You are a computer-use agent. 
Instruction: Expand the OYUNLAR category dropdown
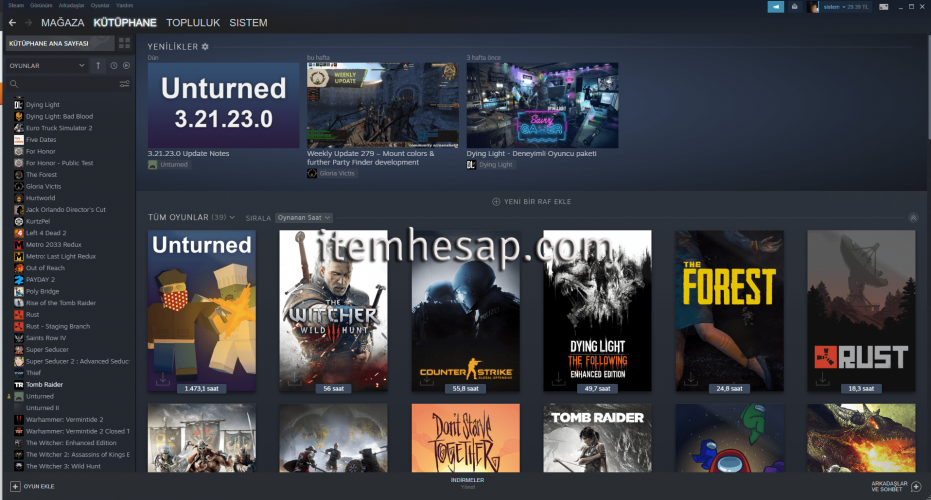[81, 66]
